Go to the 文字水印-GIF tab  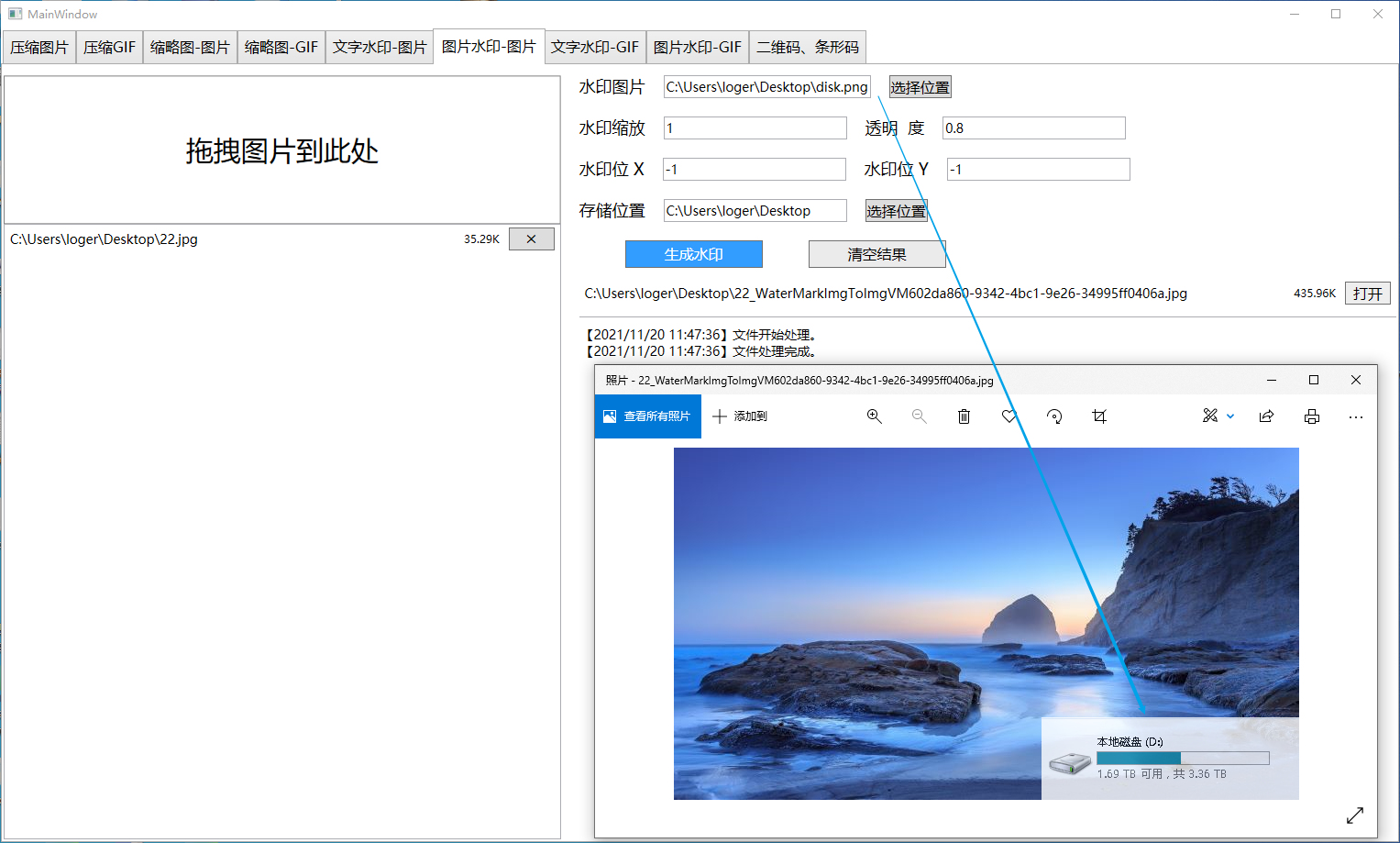coord(595,47)
